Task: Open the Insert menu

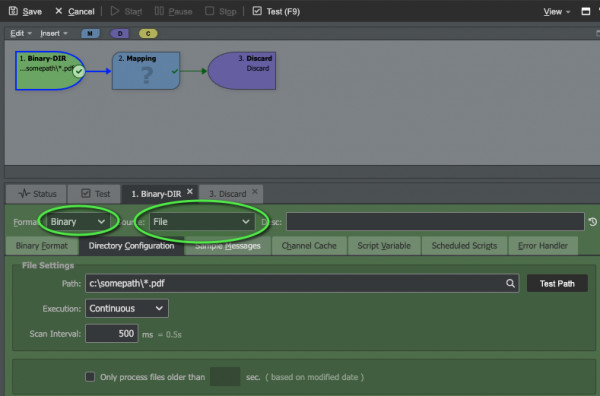Action: coord(54,33)
